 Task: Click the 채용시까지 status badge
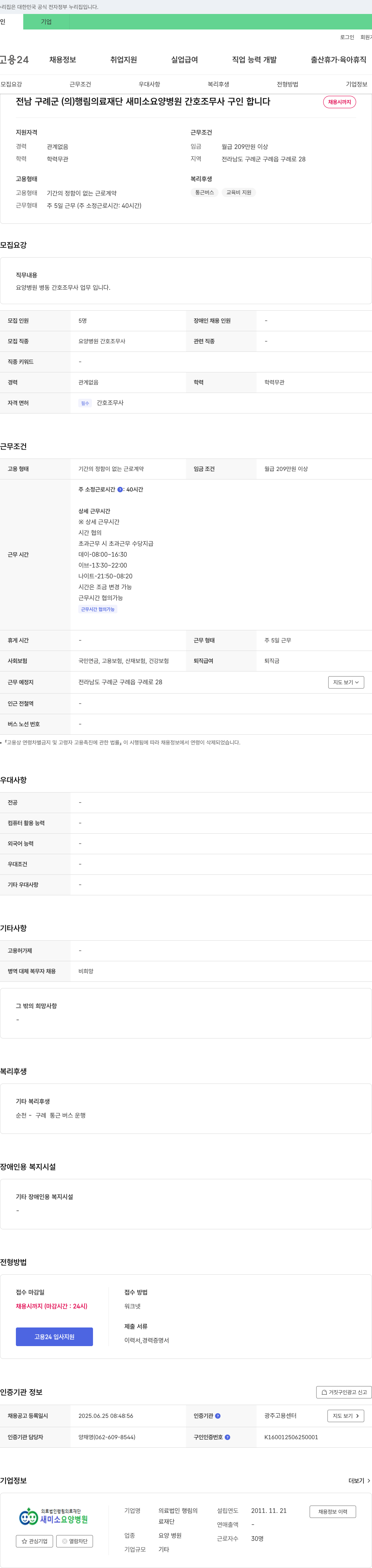point(339,102)
